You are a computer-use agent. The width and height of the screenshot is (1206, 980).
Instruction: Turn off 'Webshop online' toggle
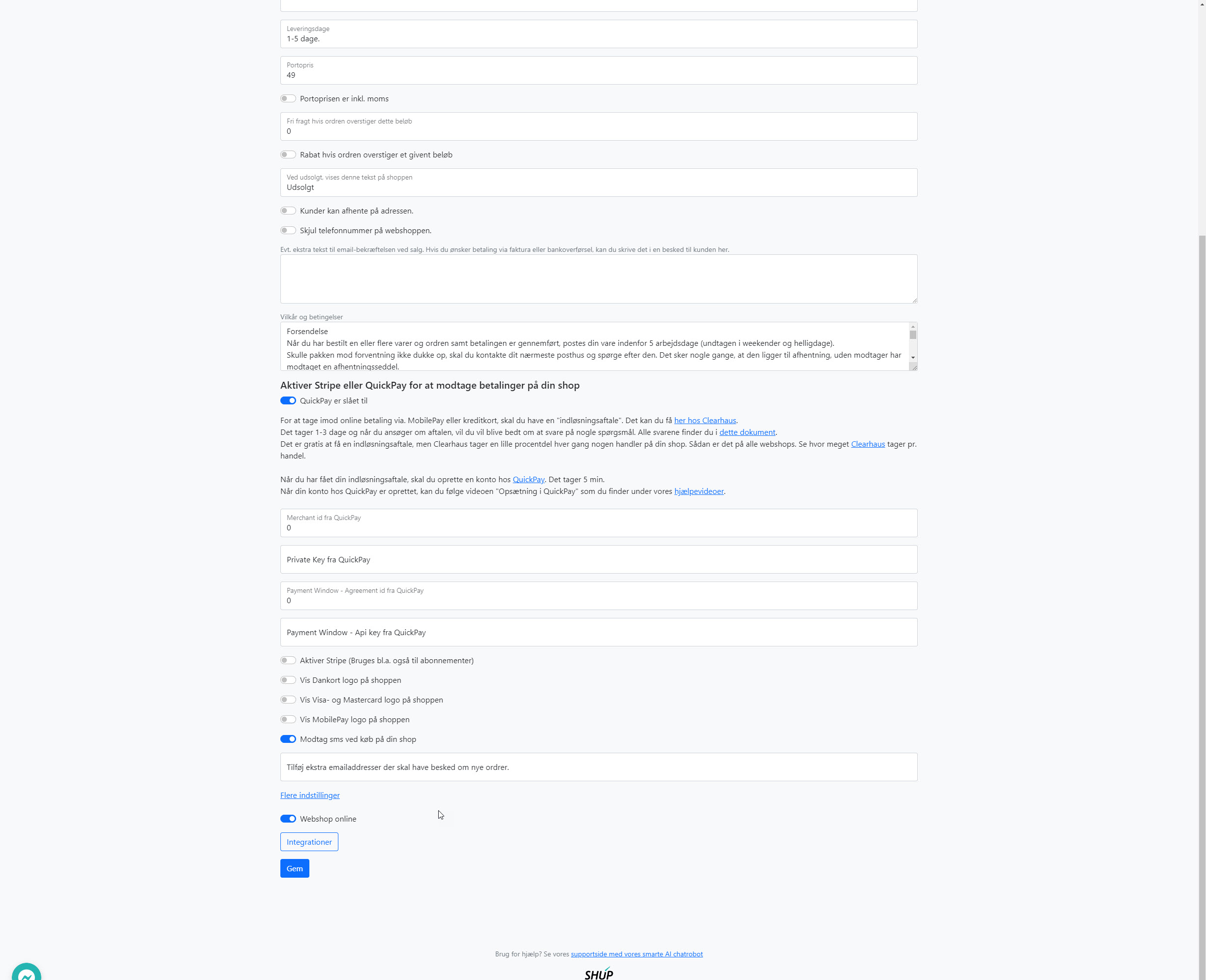click(x=288, y=819)
